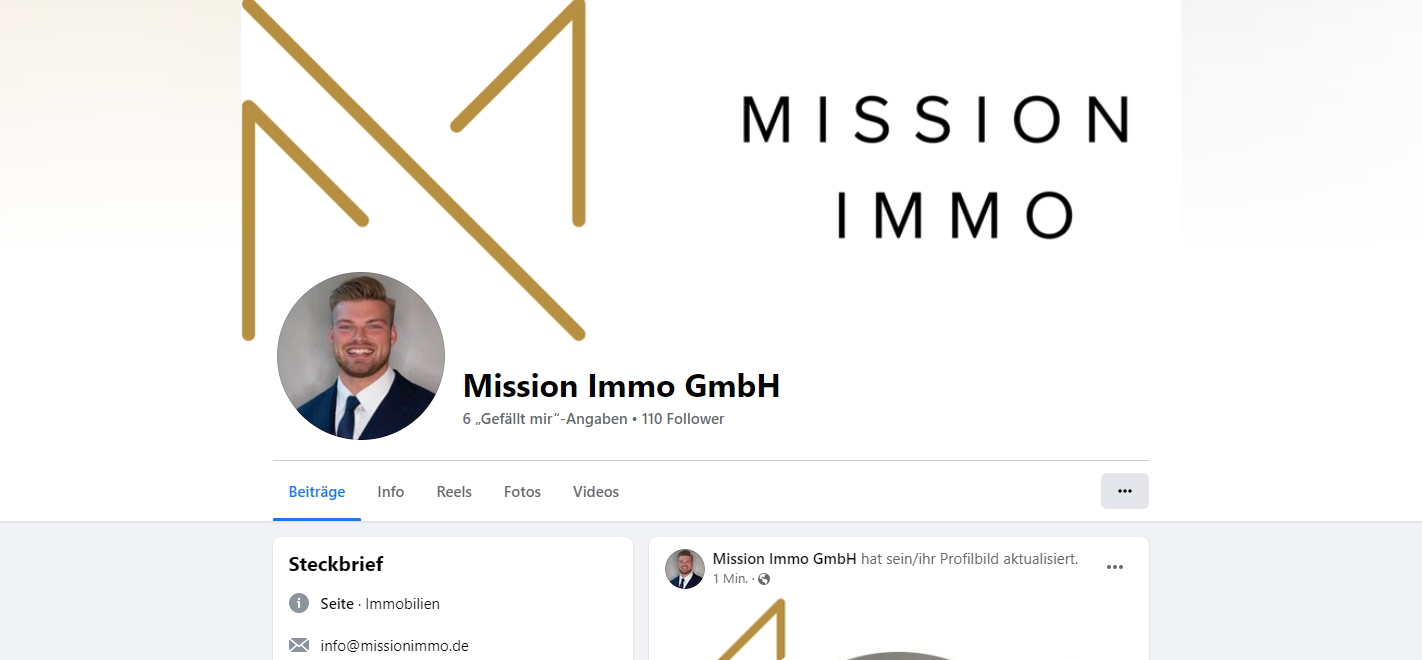
Task: Click the info icon in Steckbrief
Action: click(x=299, y=603)
